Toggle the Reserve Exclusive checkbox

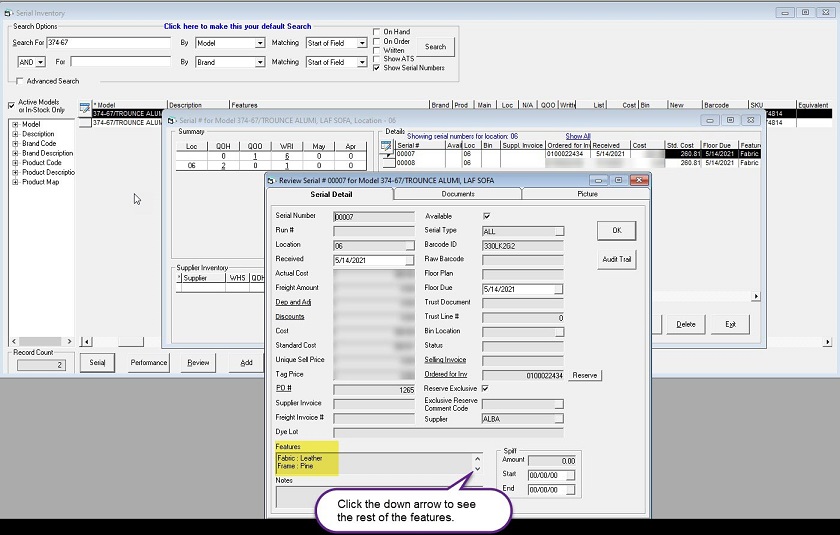(x=485, y=388)
